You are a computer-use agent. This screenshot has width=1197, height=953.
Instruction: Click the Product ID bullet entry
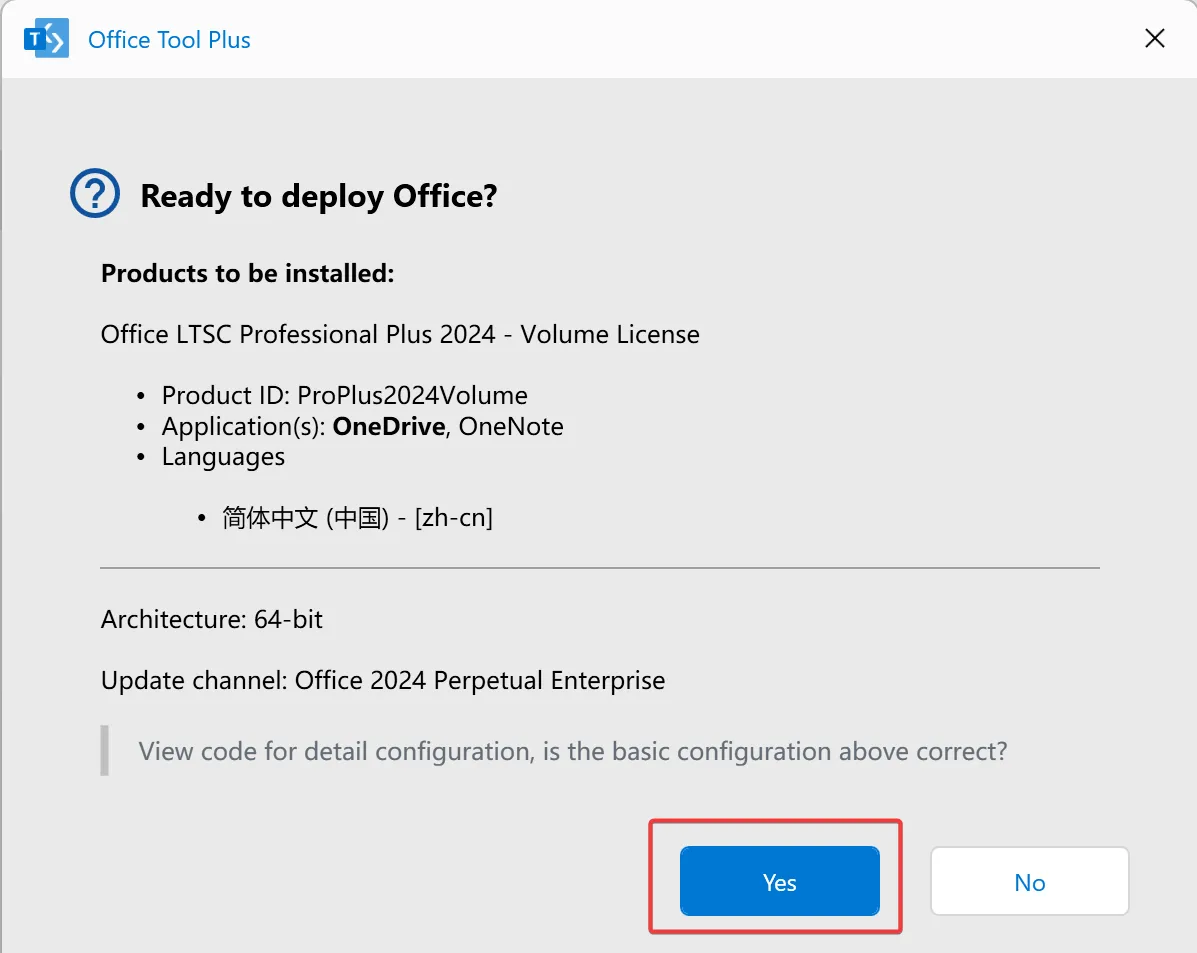click(343, 395)
